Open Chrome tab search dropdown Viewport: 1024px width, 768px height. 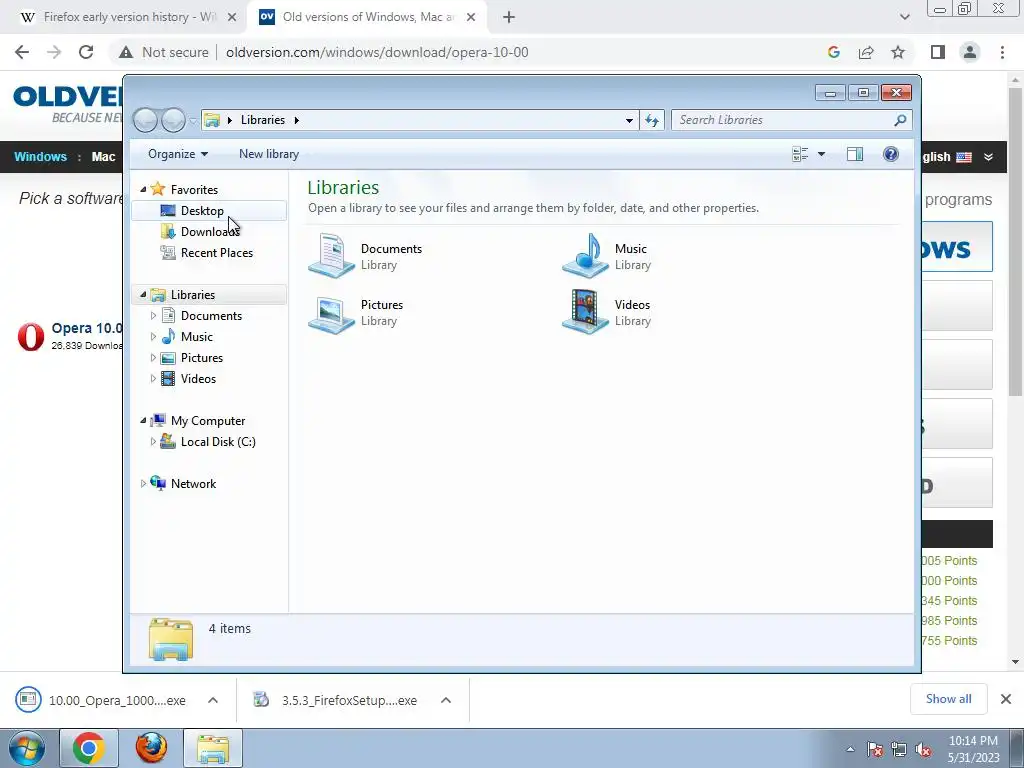(904, 17)
